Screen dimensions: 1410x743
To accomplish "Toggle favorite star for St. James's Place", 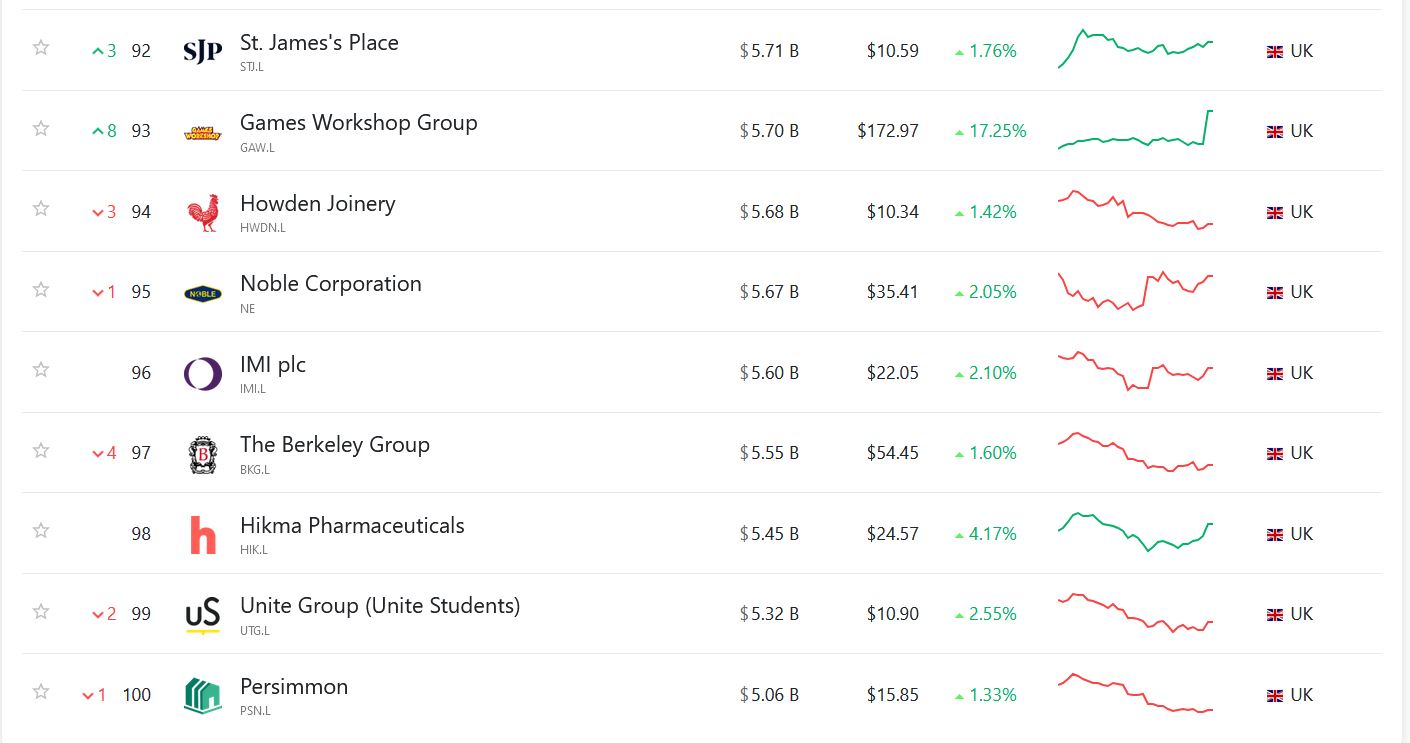I will pyautogui.click(x=41, y=48).
